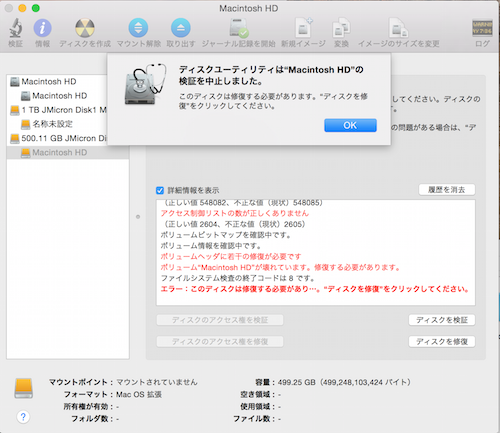Click the Macintosh HD window title
This screenshot has width=500, height=433.
(x=249, y=8)
